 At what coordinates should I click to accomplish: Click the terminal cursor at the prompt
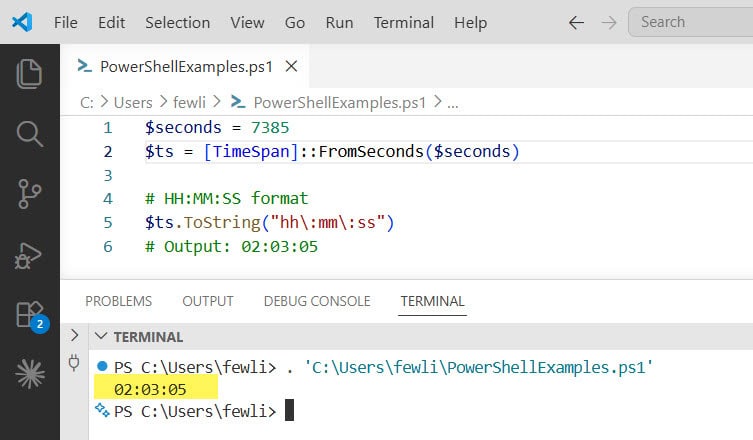click(x=289, y=411)
